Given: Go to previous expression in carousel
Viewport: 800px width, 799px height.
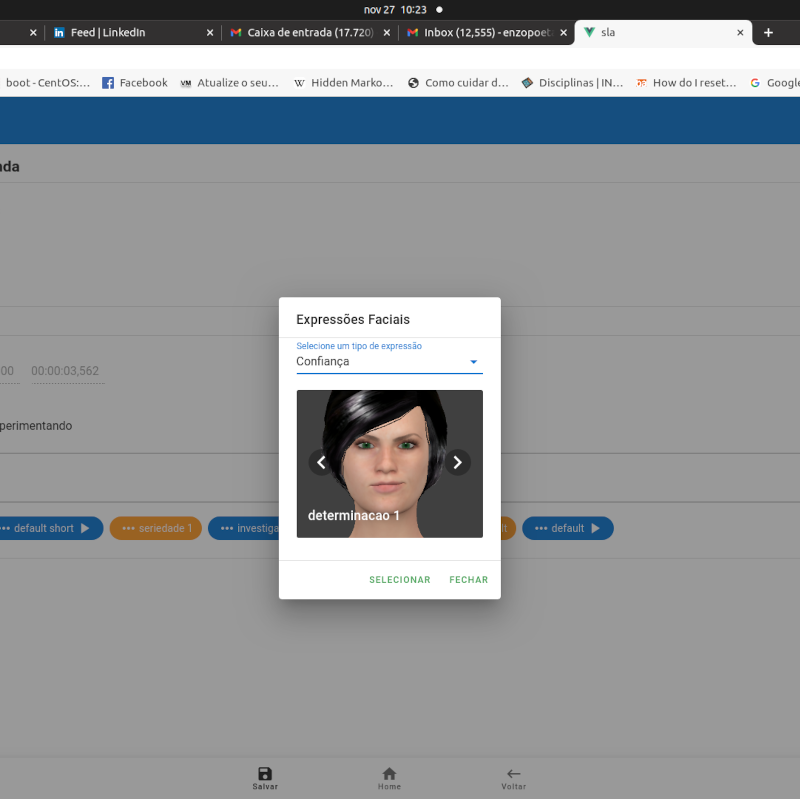Looking at the screenshot, I should pyautogui.click(x=321, y=462).
